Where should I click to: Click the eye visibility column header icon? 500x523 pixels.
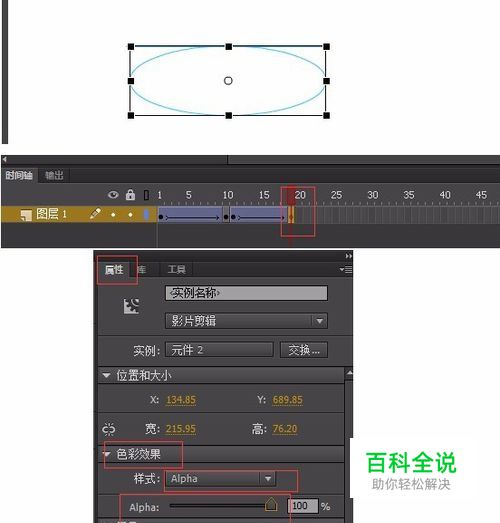[113, 194]
